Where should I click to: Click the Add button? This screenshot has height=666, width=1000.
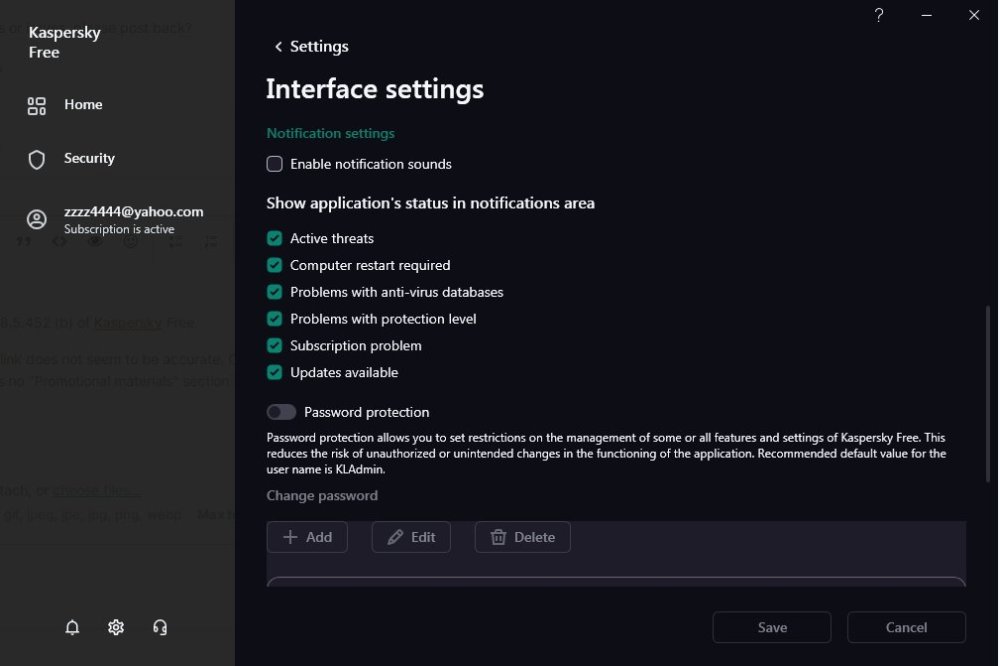[x=307, y=537]
